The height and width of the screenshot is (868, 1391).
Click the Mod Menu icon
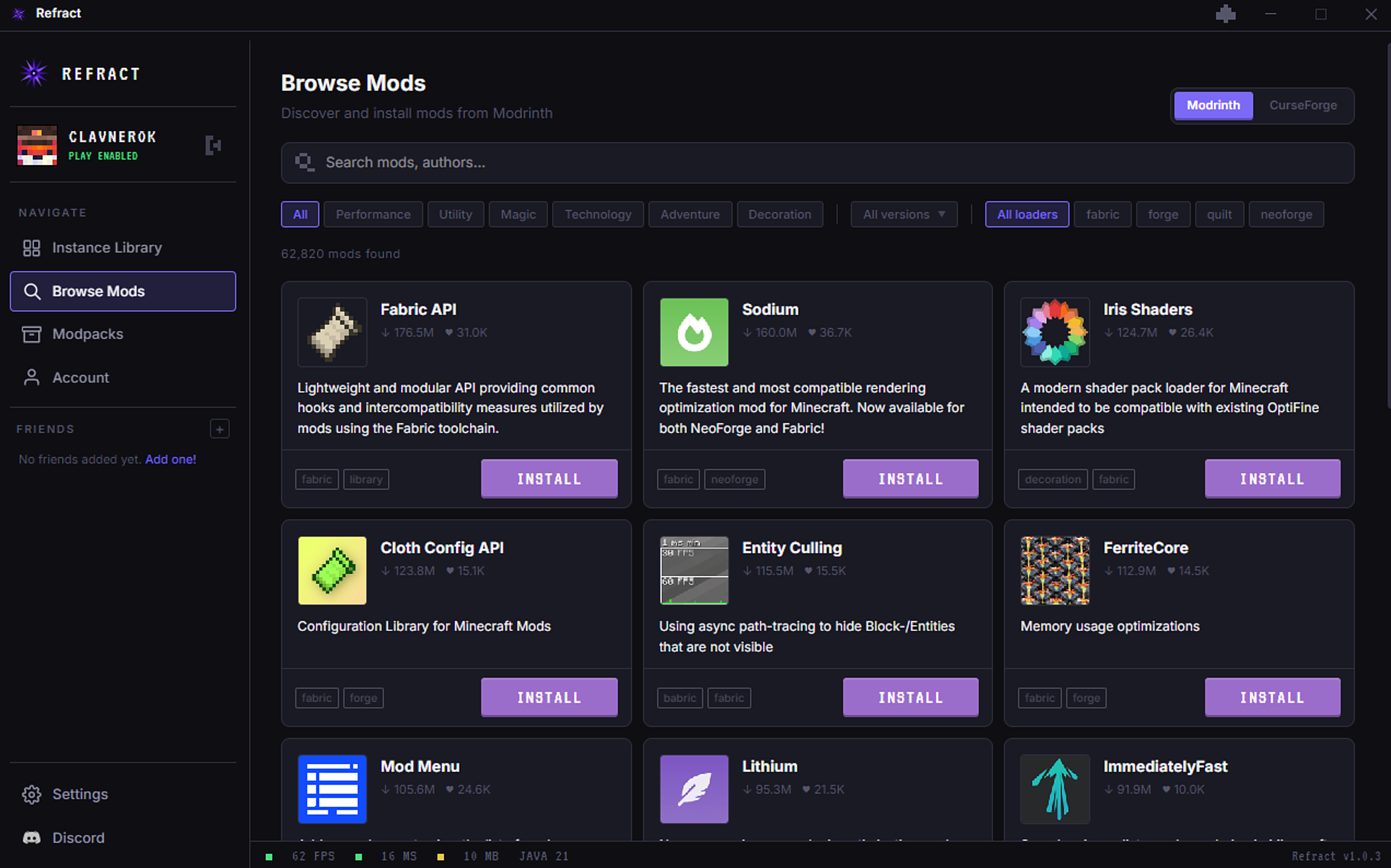pos(332,789)
